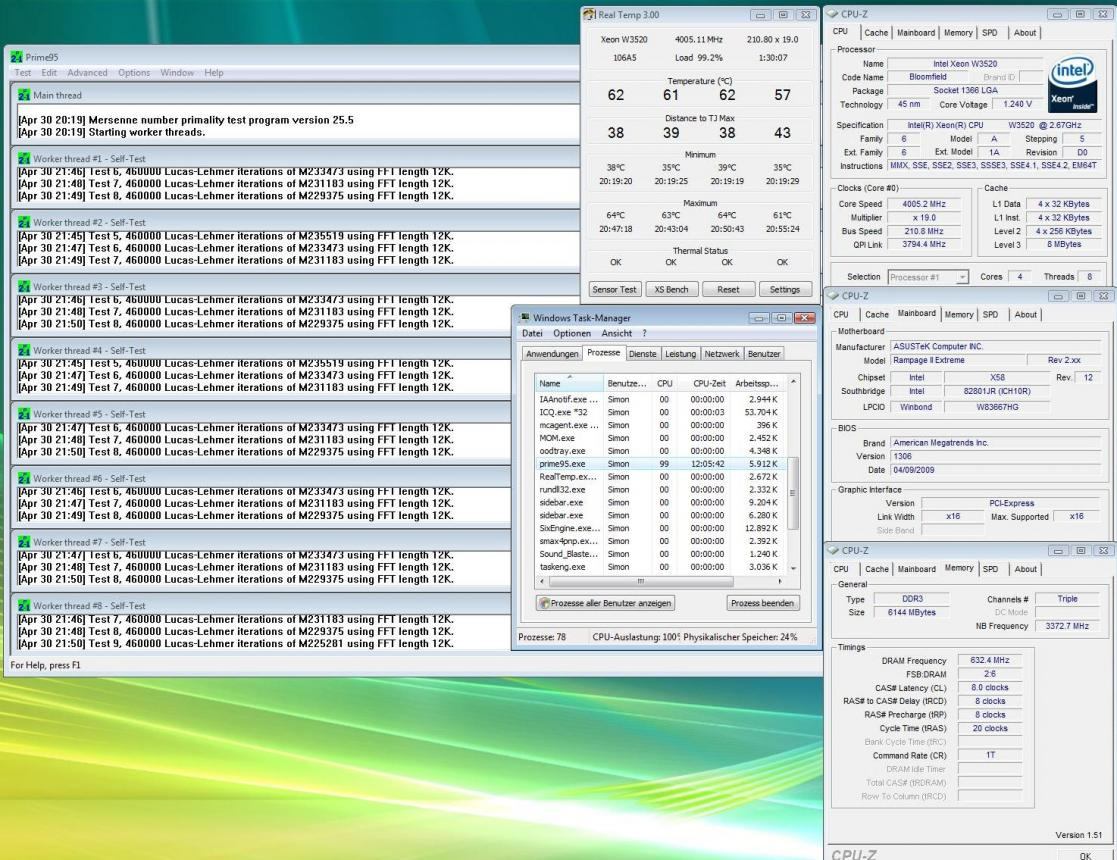The image size is (1117, 860).
Task: Switch to Dienste tab in Task-Manager
Action: (x=643, y=353)
